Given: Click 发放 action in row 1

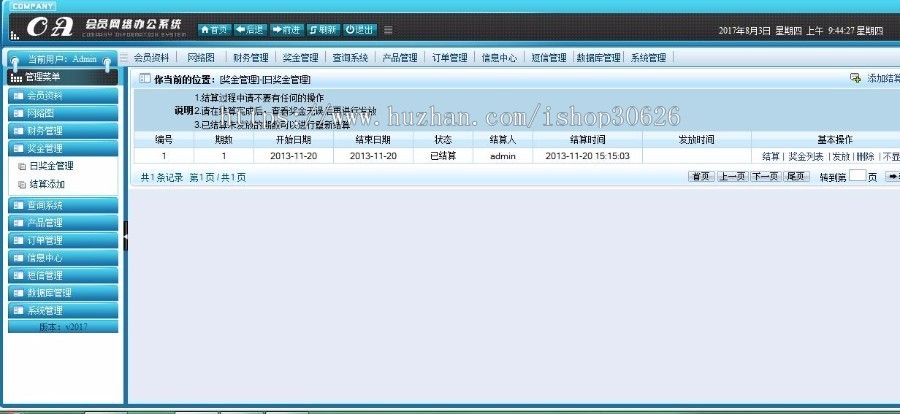Looking at the screenshot, I should (841, 156).
